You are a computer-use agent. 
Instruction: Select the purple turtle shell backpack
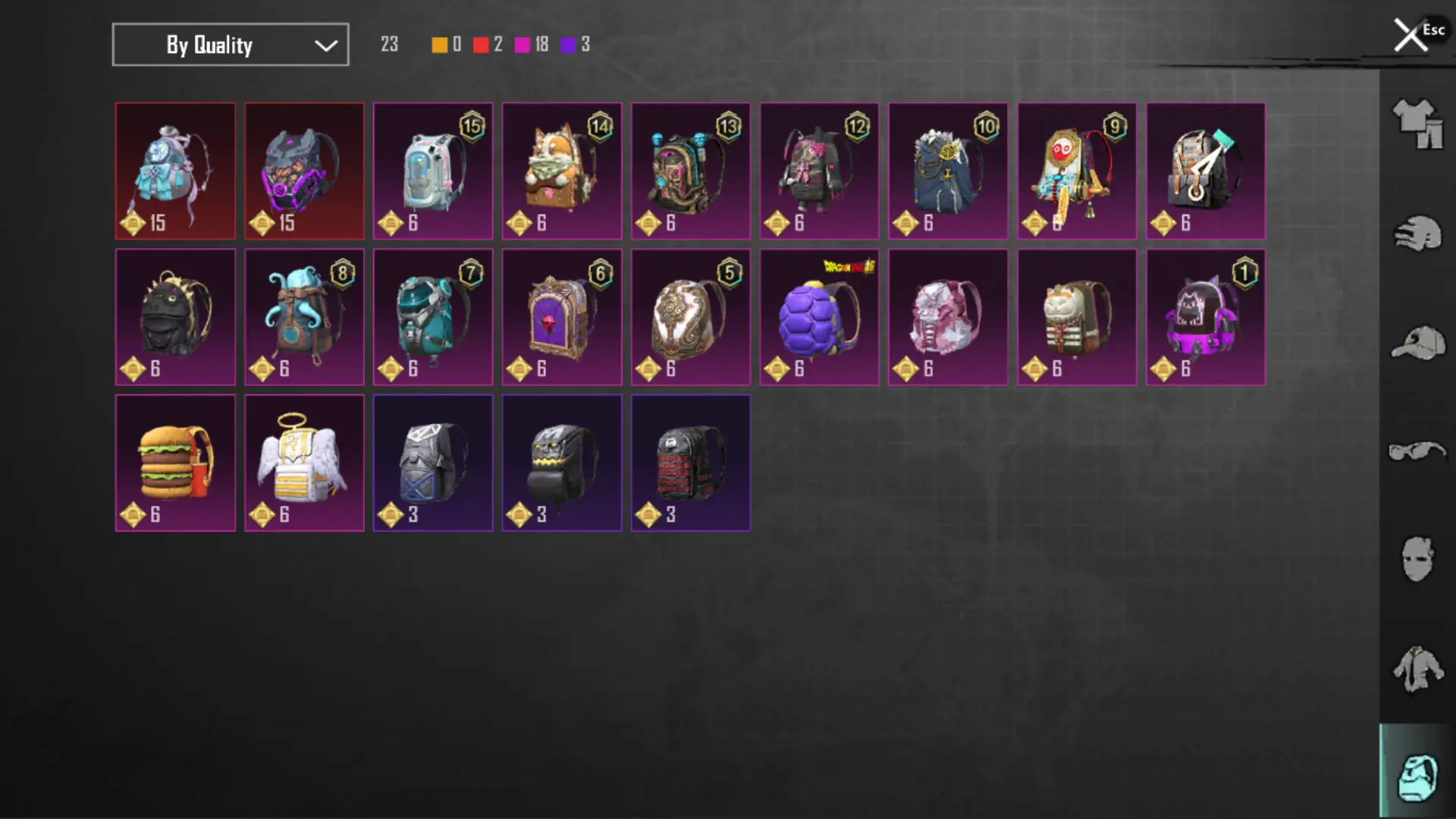pyautogui.click(x=819, y=317)
